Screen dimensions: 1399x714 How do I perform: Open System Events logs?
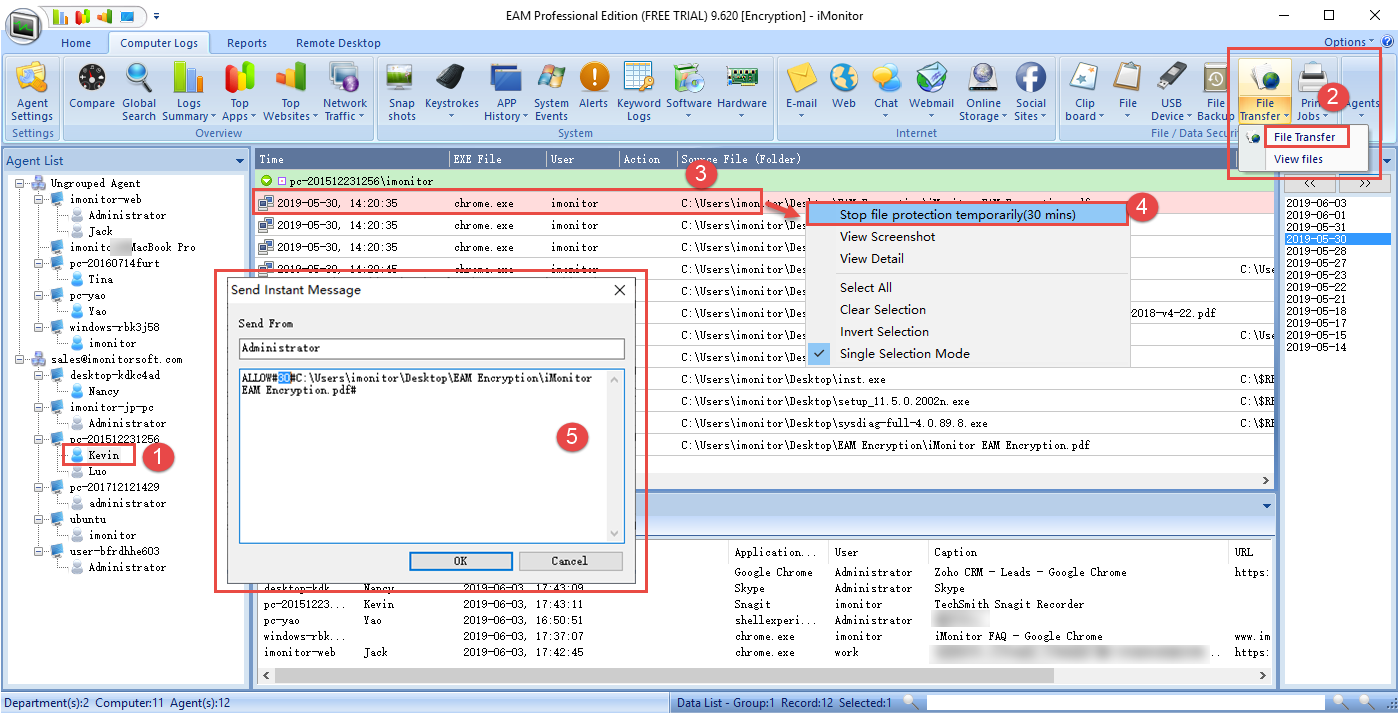pos(551,91)
